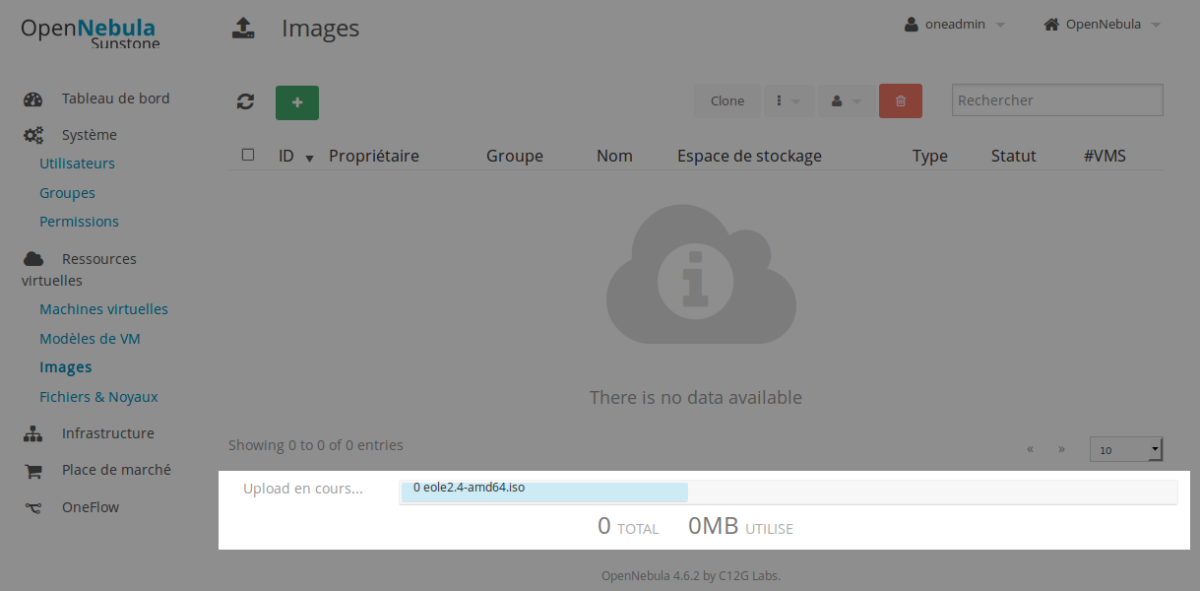1200x591 pixels.
Task: Click Showing 0 to 0 of 0 entries
Action: click(x=316, y=445)
